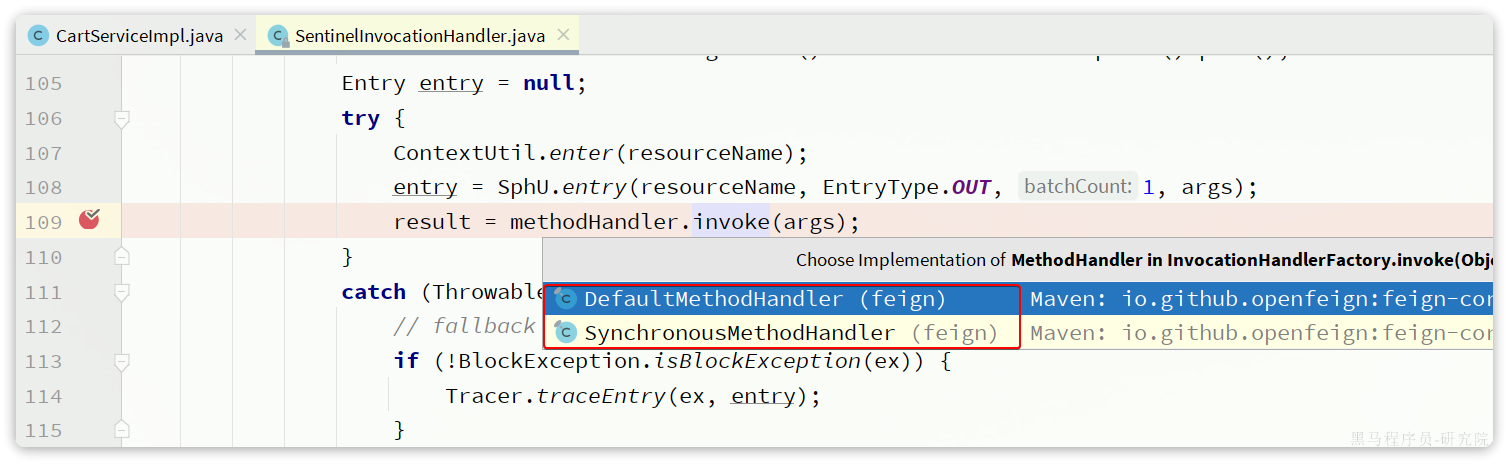The height and width of the screenshot is (464, 1508).
Task: Click the invoke method call on line 109
Action: pyautogui.click(x=730, y=222)
